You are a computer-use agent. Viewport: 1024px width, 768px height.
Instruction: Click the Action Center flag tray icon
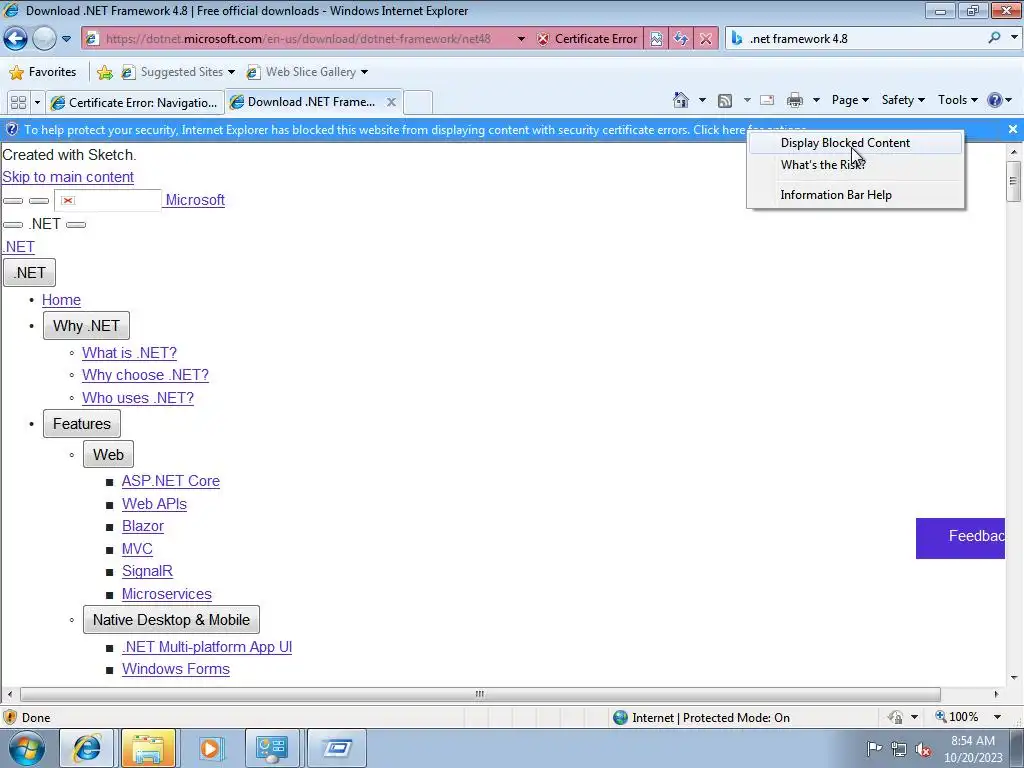click(x=874, y=749)
